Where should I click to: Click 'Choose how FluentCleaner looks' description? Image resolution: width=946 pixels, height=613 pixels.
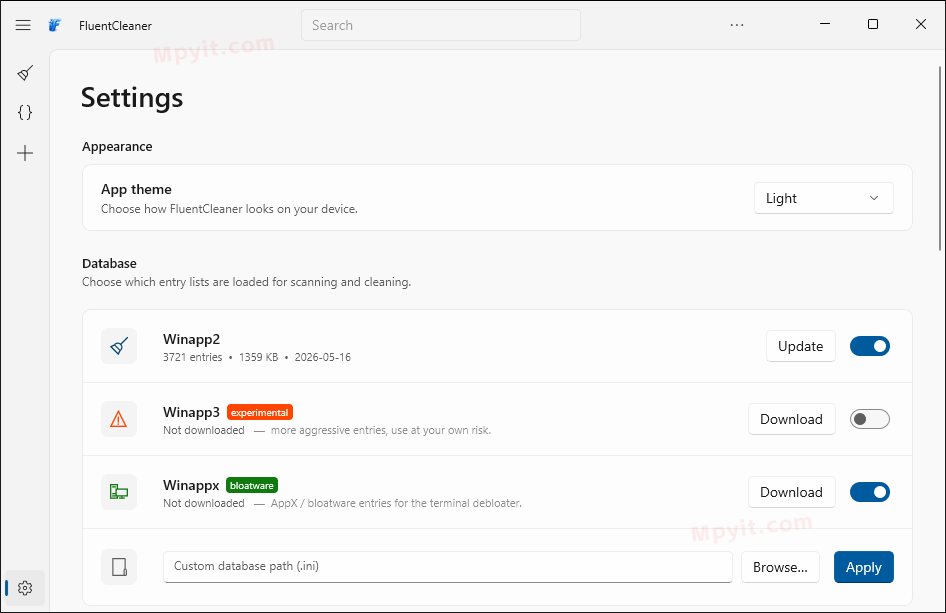(x=229, y=209)
